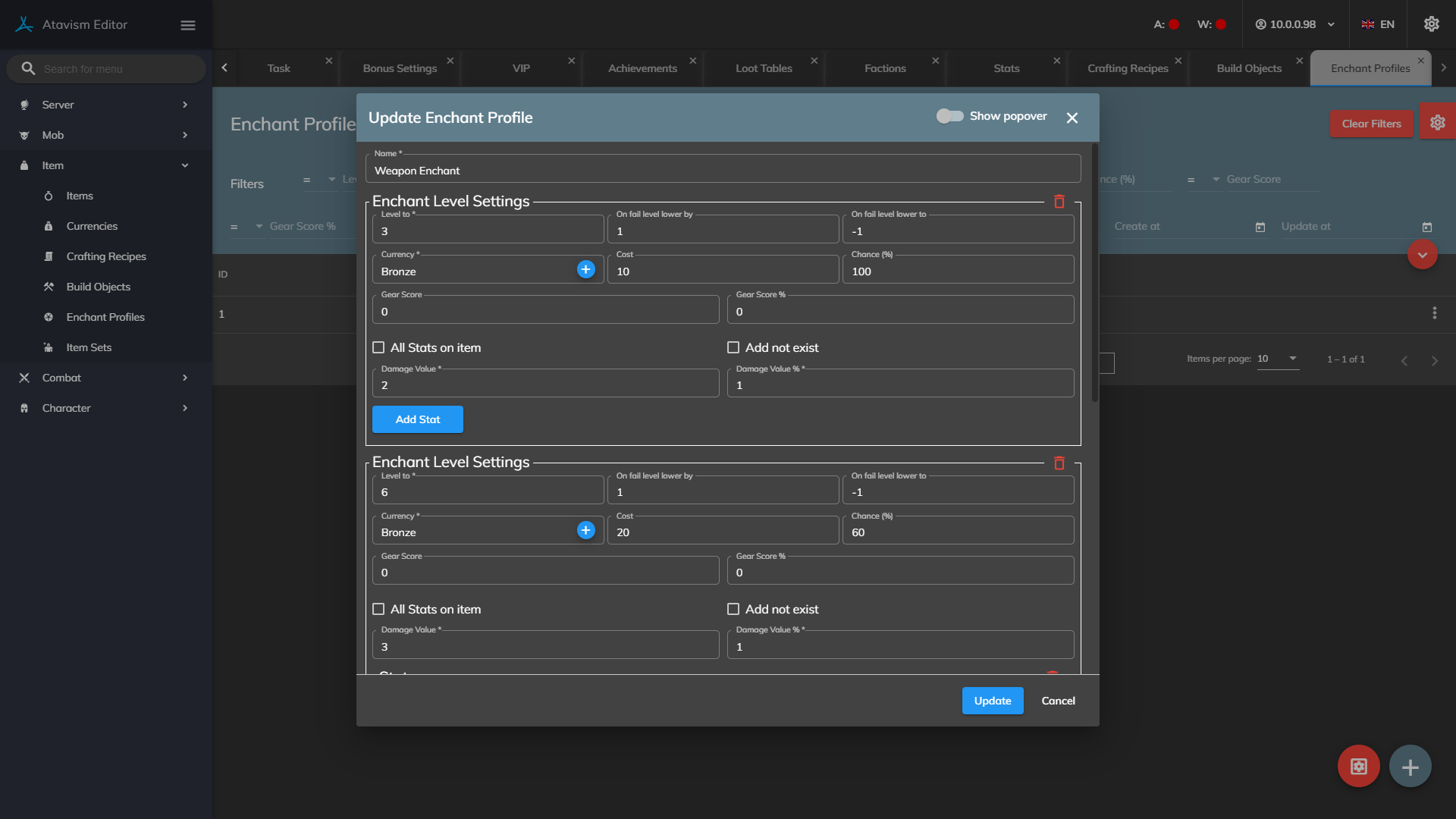The height and width of the screenshot is (819, 1456).
Task: Click the plus icon beside second Bronze currency
Action: click(585, 531)
